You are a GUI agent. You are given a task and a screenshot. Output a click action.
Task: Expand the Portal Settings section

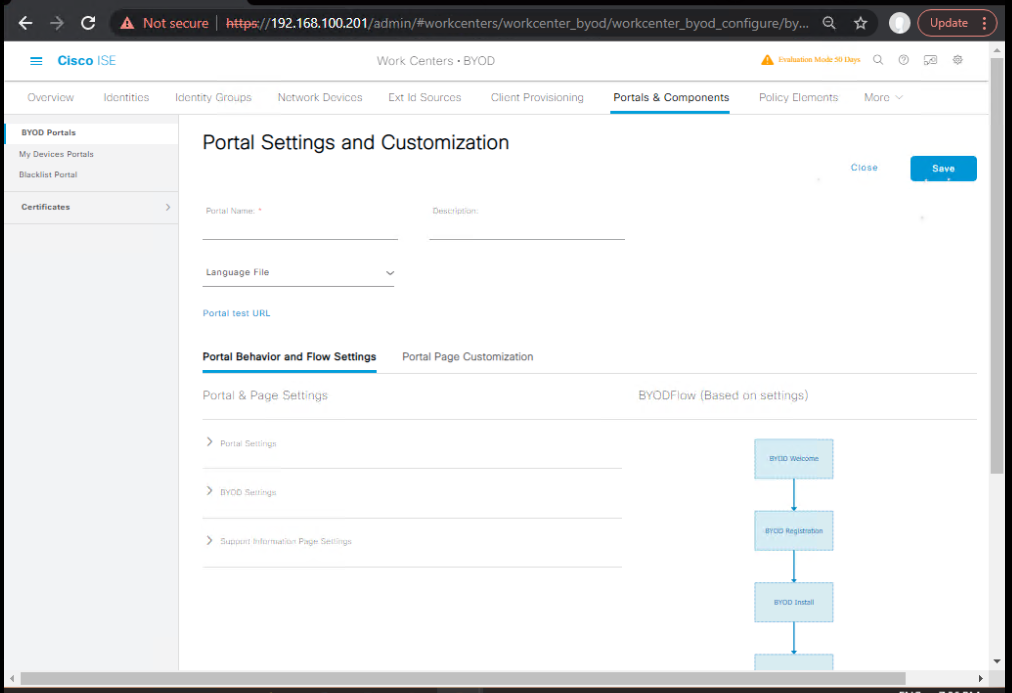209,442
